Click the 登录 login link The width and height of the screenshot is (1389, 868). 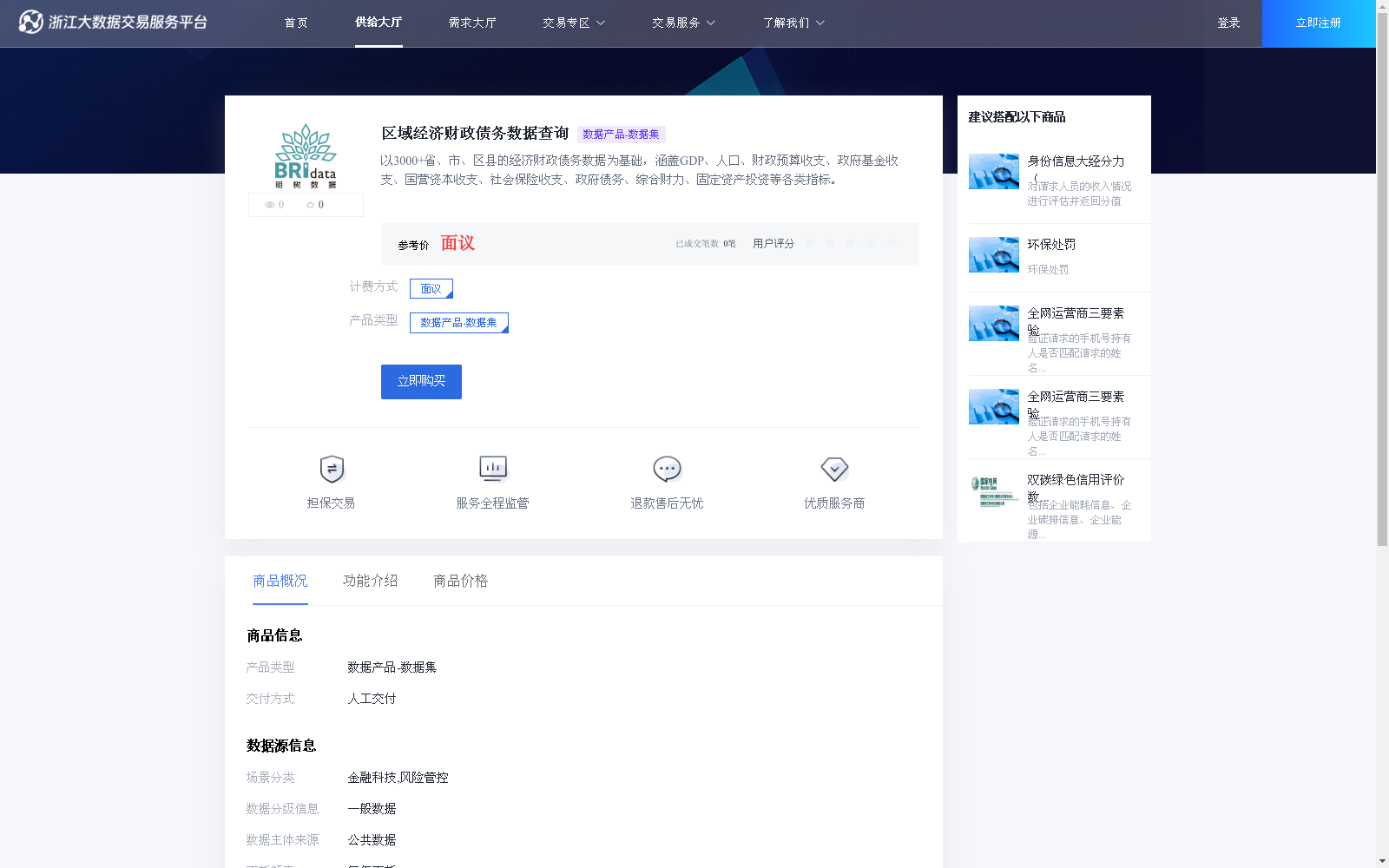point(1228,23)
